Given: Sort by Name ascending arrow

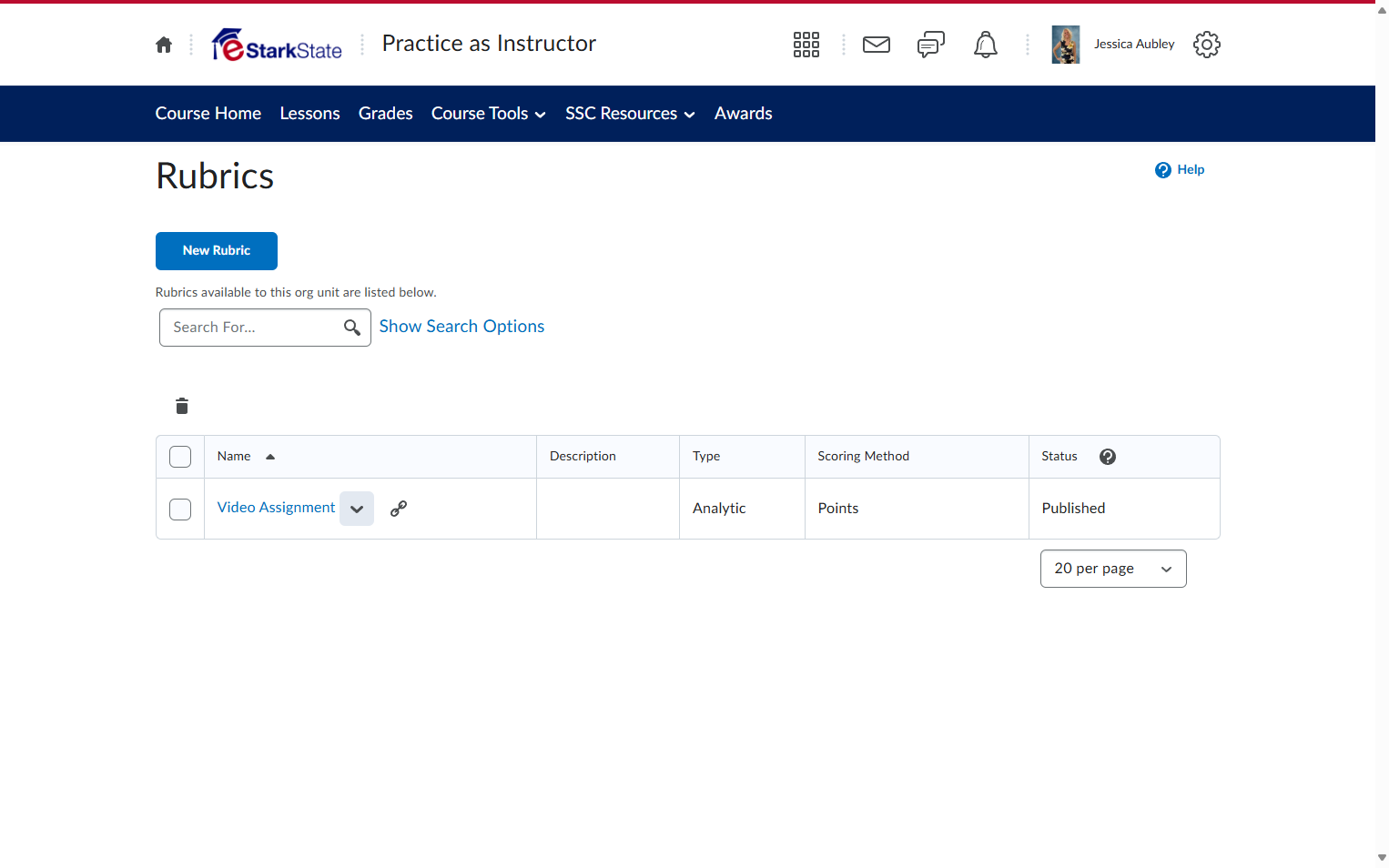Looking at the screenshot, I should point(270,457).
